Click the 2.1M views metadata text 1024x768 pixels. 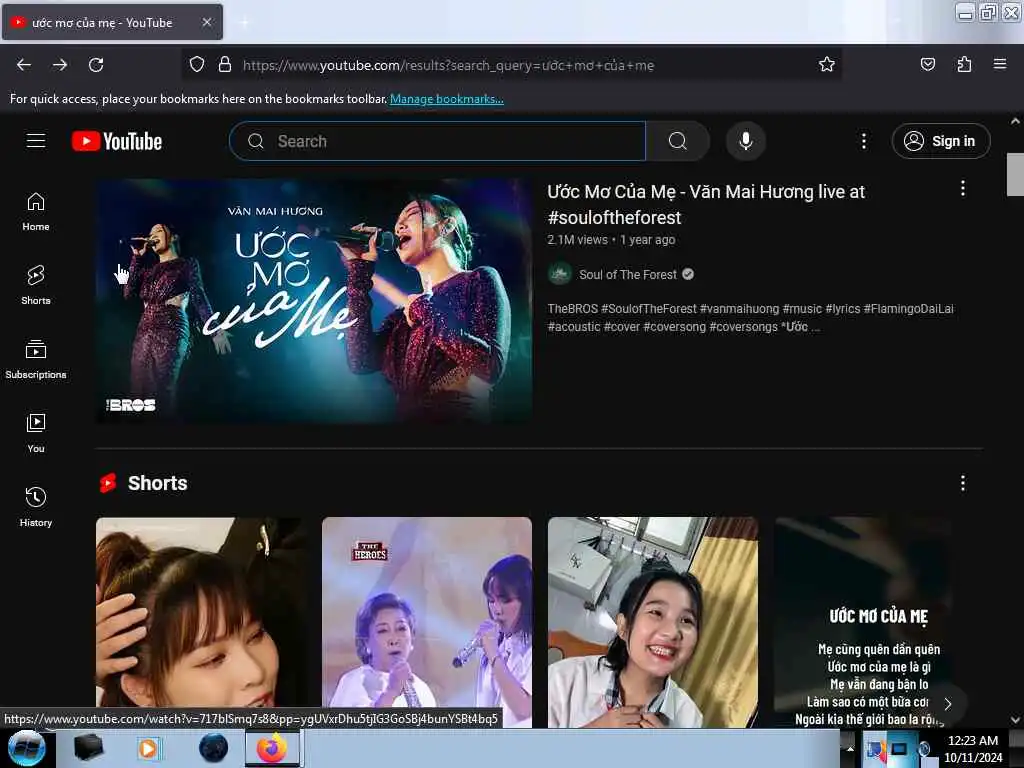pos(577,240)
